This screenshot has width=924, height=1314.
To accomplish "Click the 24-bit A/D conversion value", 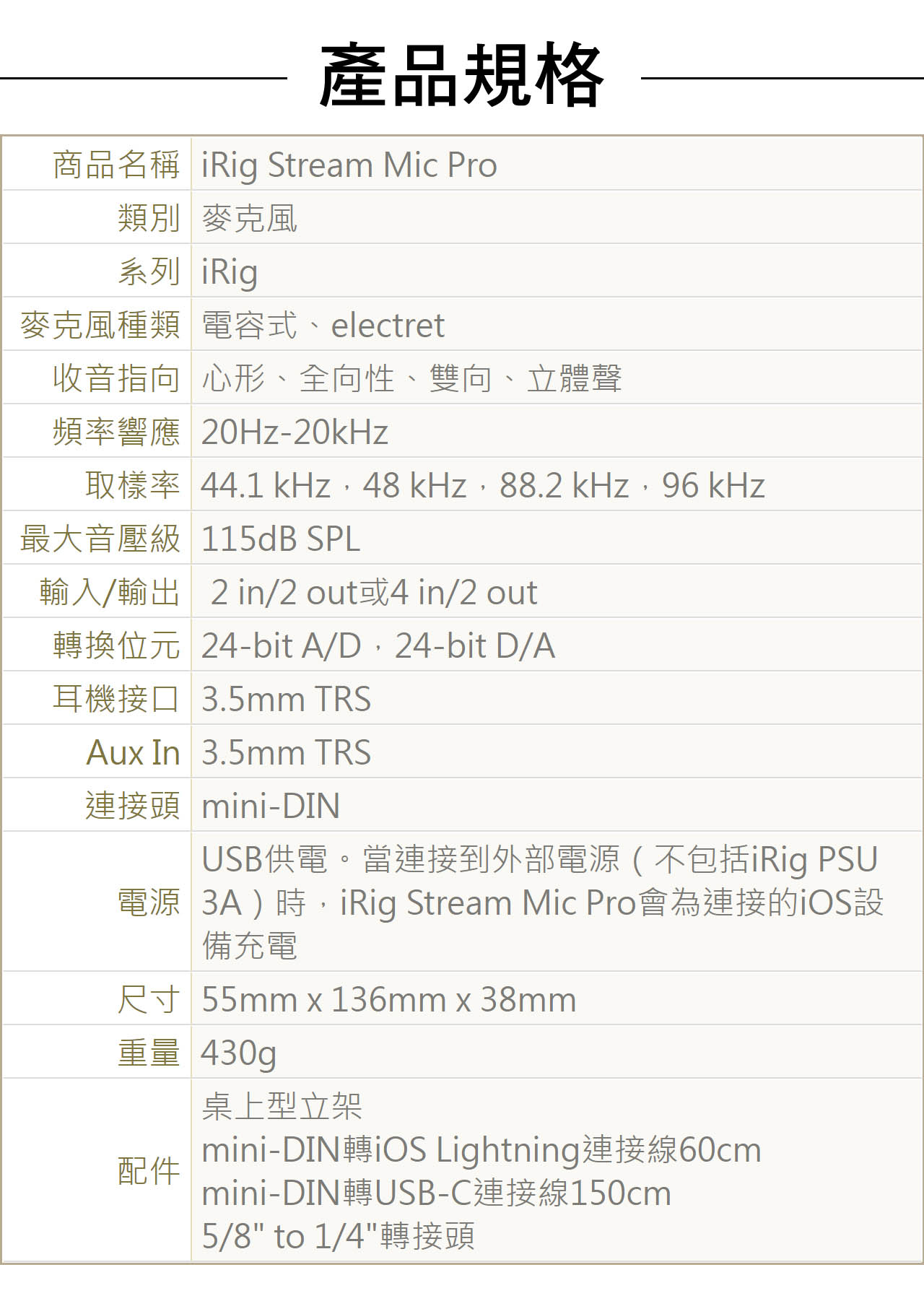I will click(x=281, y=645).
